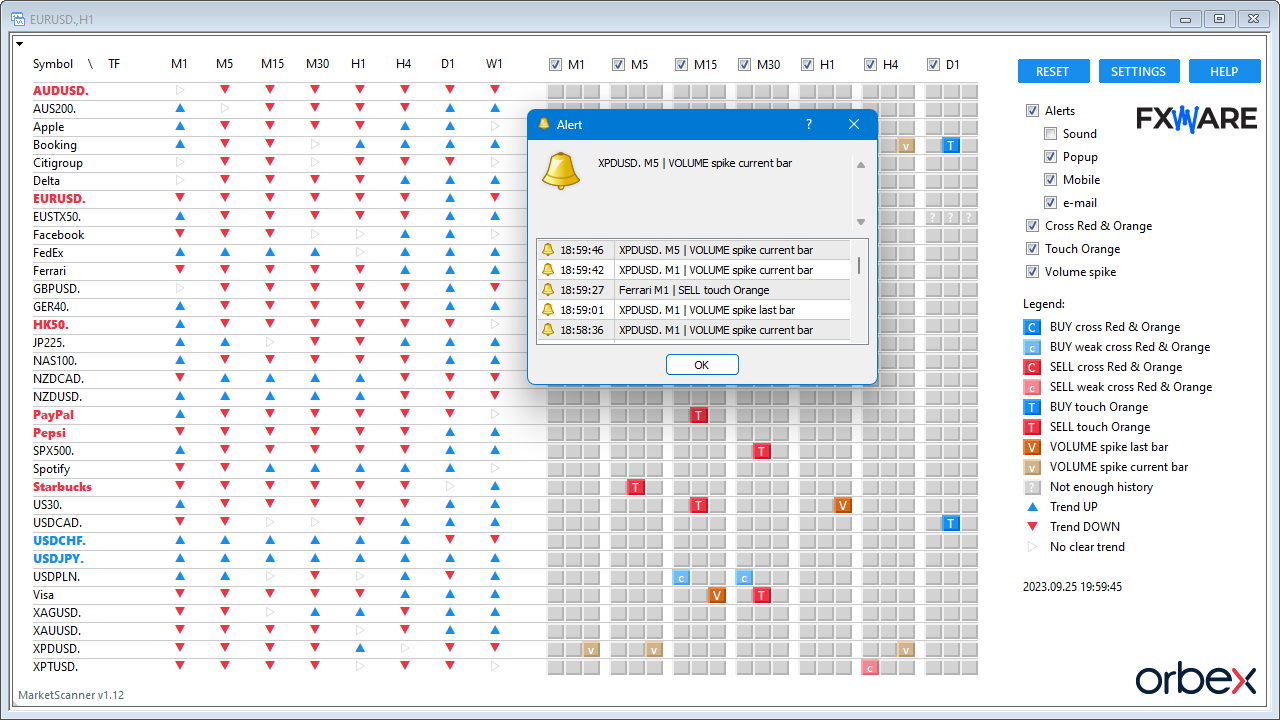This screenshot has width=1280, height=720.
Task: Enable the Sound alert checkbox
Action: pos(1050,134)
